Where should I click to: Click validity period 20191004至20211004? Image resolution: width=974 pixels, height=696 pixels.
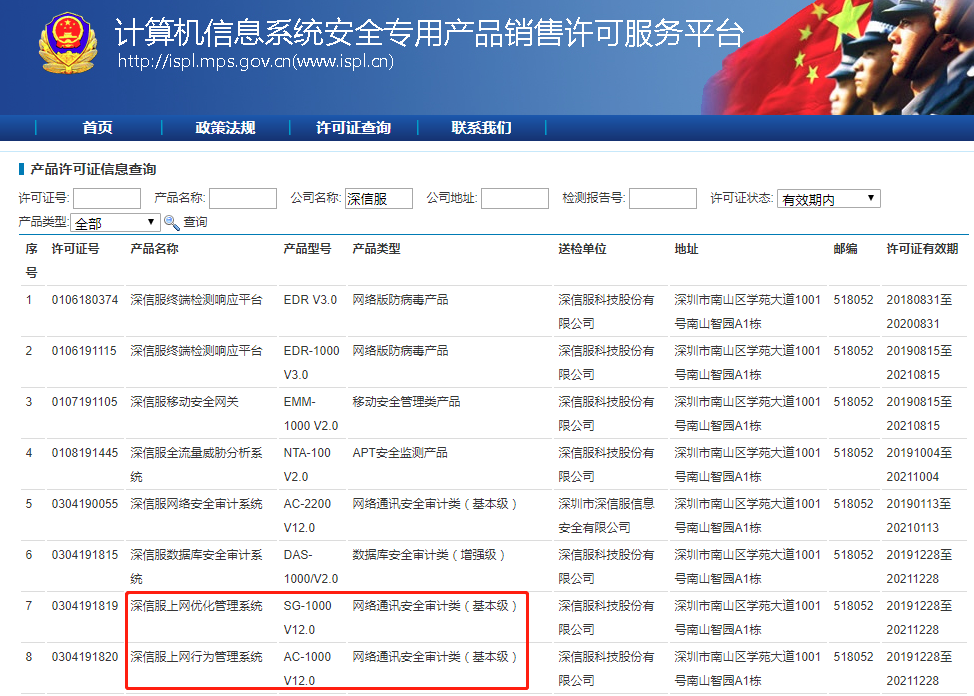pyautogui.click(x=919, y=464)
